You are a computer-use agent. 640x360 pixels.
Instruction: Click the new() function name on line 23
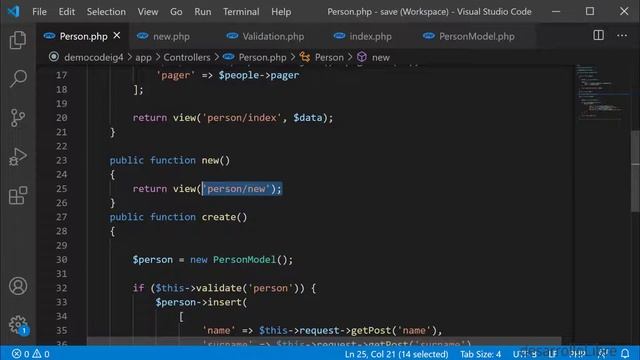point(216,160)
